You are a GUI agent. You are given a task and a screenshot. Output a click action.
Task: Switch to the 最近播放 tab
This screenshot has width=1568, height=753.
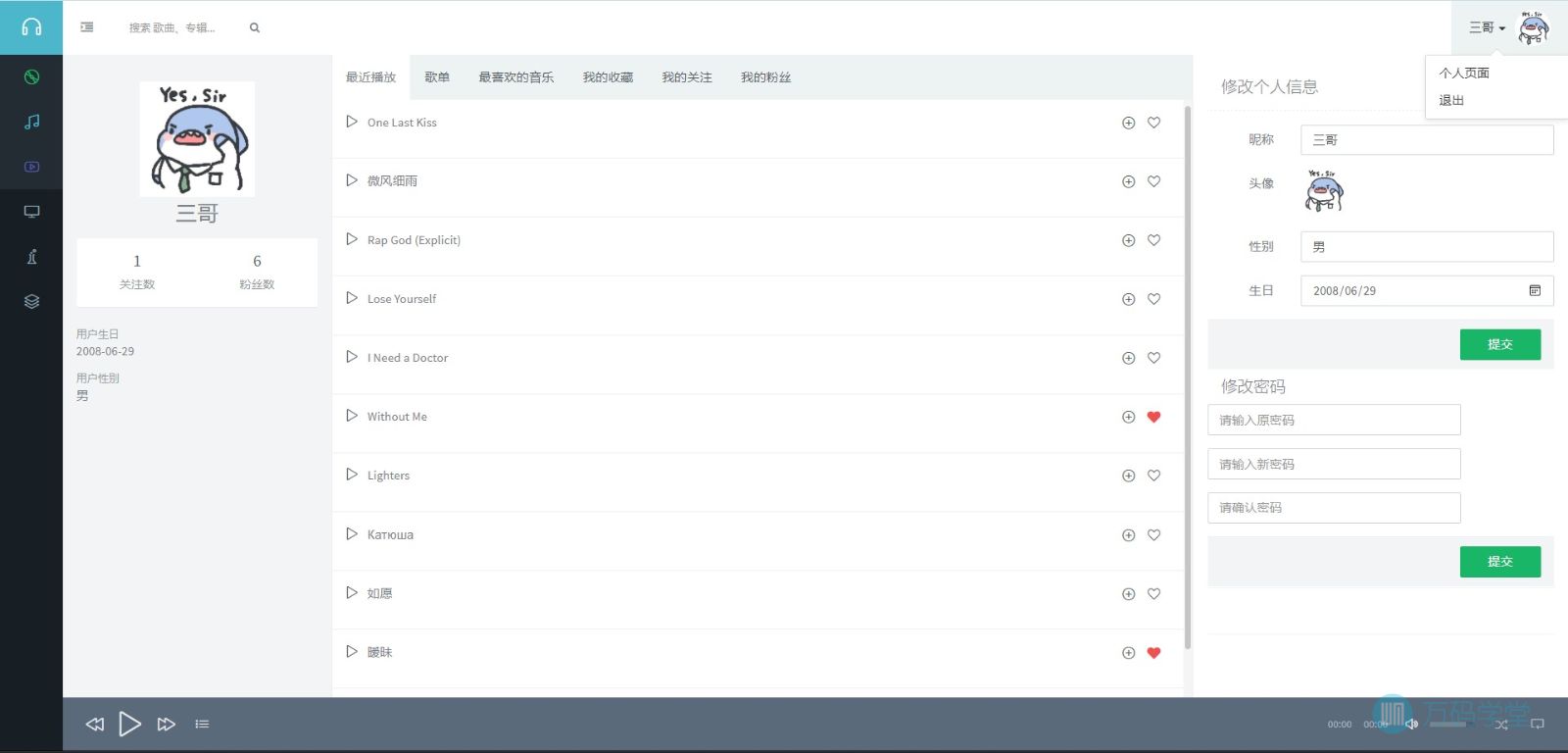tap(370, 77)
